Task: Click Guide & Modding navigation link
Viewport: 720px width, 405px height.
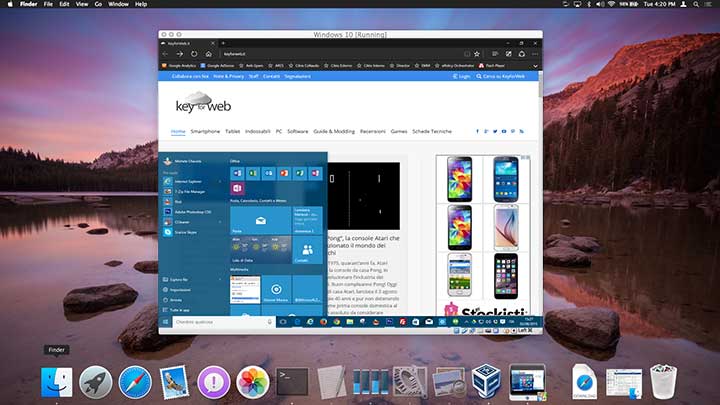Action: pyautogui.click(x=334, y=131)
